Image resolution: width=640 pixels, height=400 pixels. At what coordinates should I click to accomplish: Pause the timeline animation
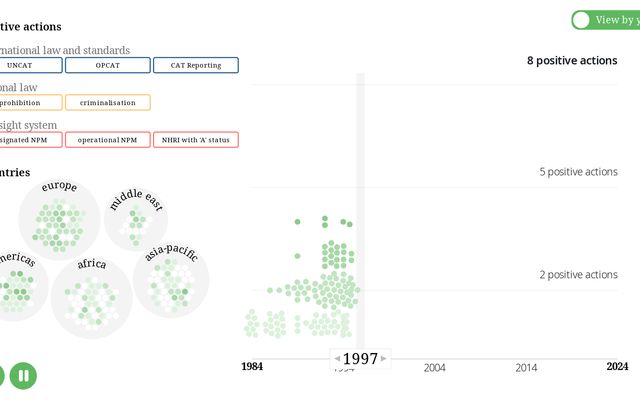23,376
